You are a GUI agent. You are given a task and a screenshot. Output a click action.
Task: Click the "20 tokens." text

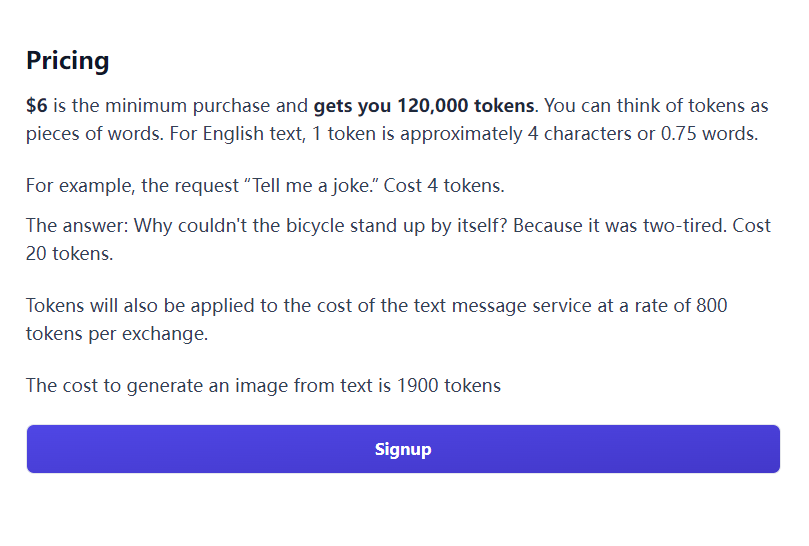69,253
